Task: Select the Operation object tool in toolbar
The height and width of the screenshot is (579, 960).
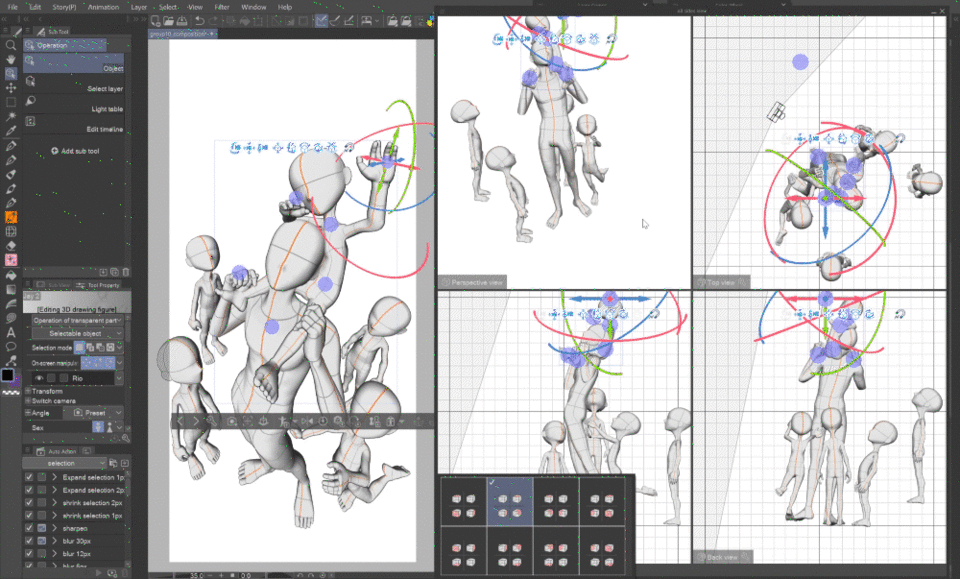Action: click(x=10, y=73)
